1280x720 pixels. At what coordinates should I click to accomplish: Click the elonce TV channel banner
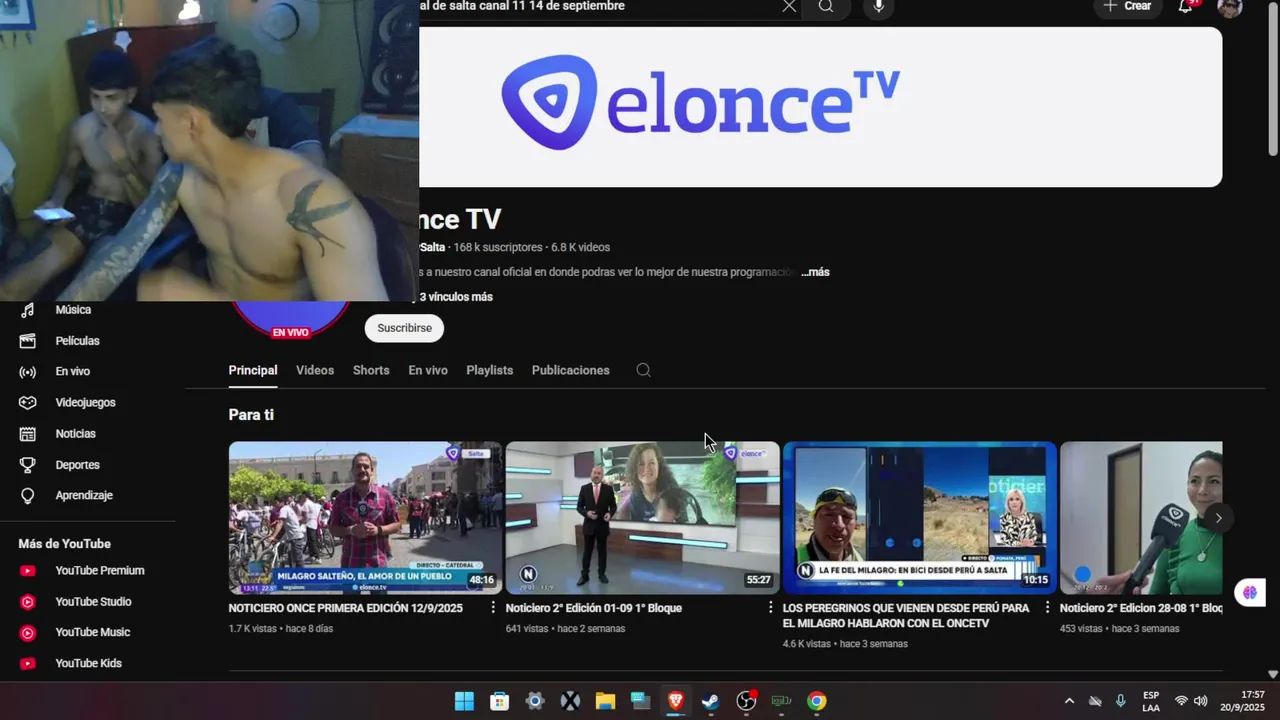pyautogui.click(x=820, y=107)
